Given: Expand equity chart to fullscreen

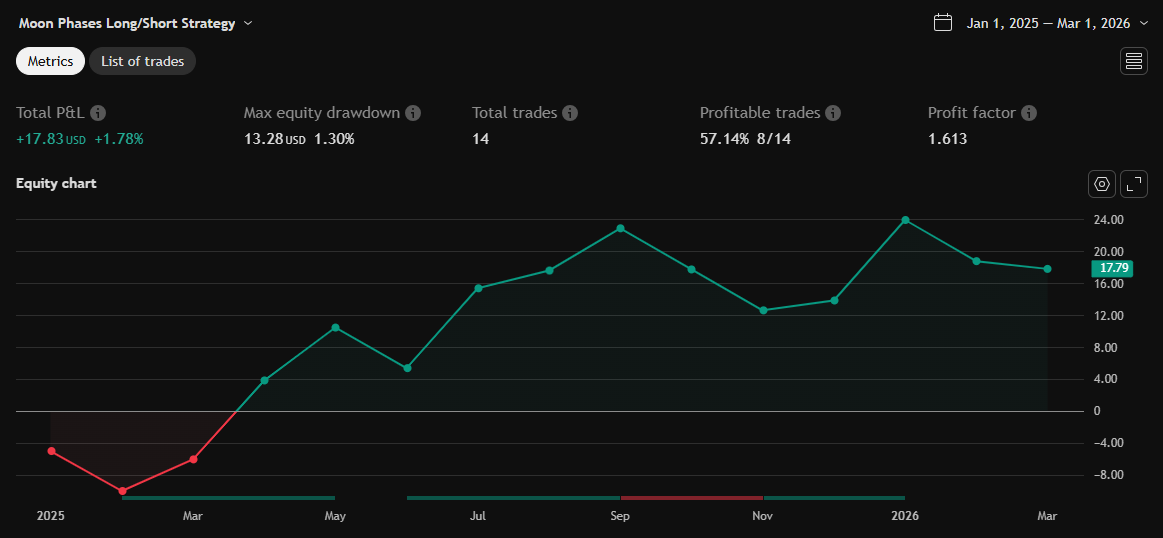Looking at the screenshot, I should [1134, 184].
